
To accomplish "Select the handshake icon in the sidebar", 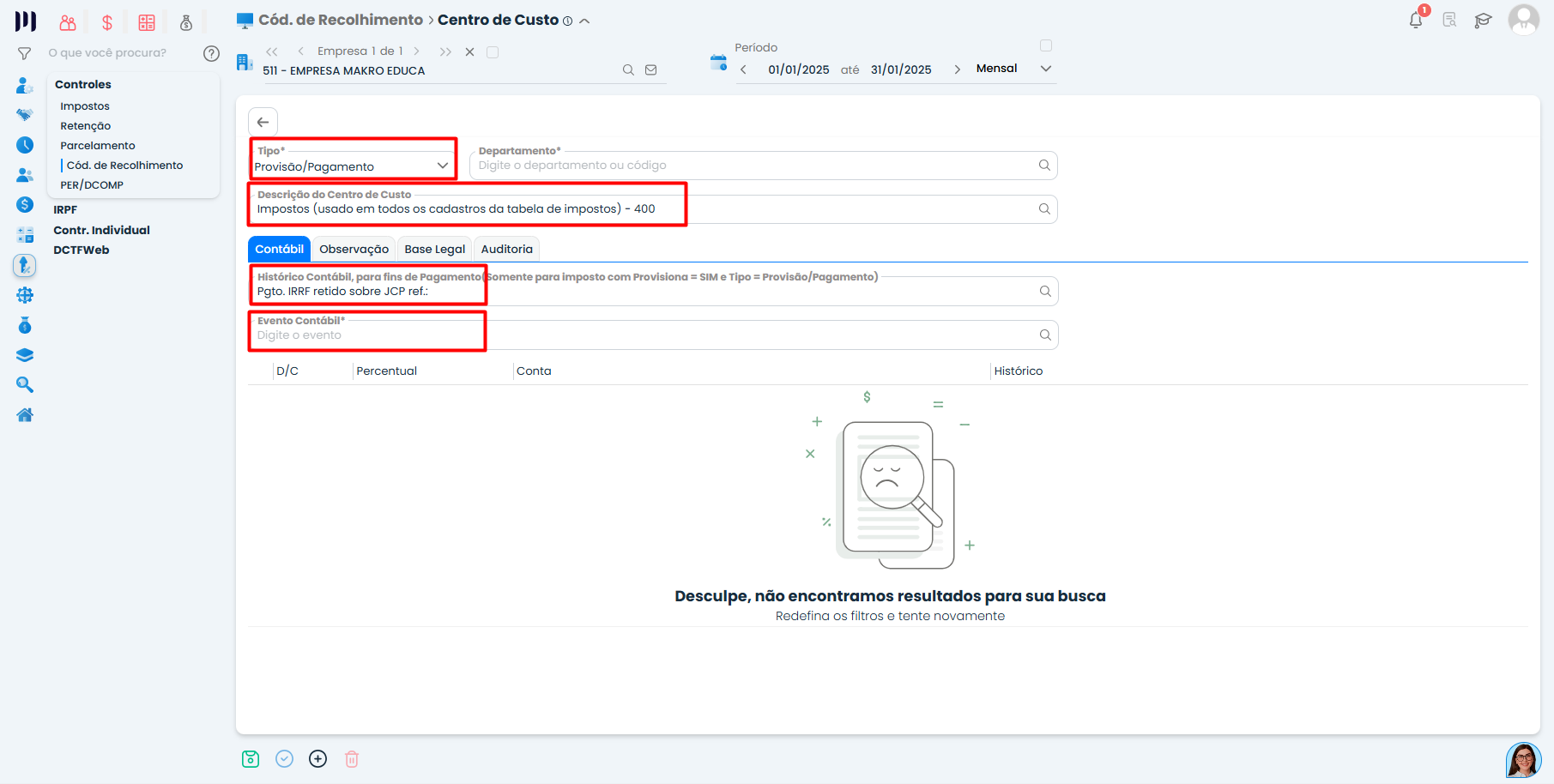I will 25,114.
